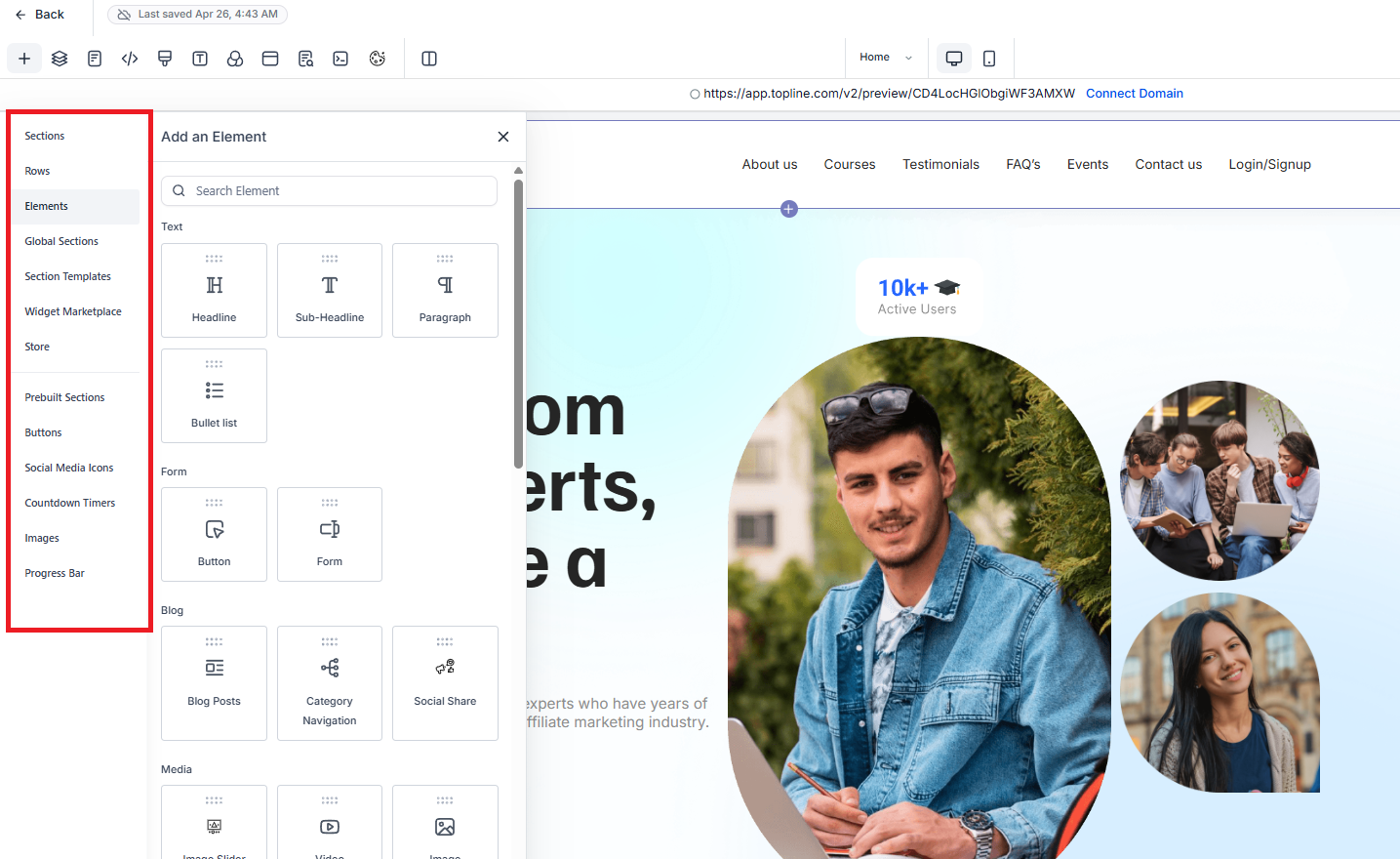This screenshot has width=1400, height=859.
Task: Click Courses in preview navigation
Action: click(850, 165)
